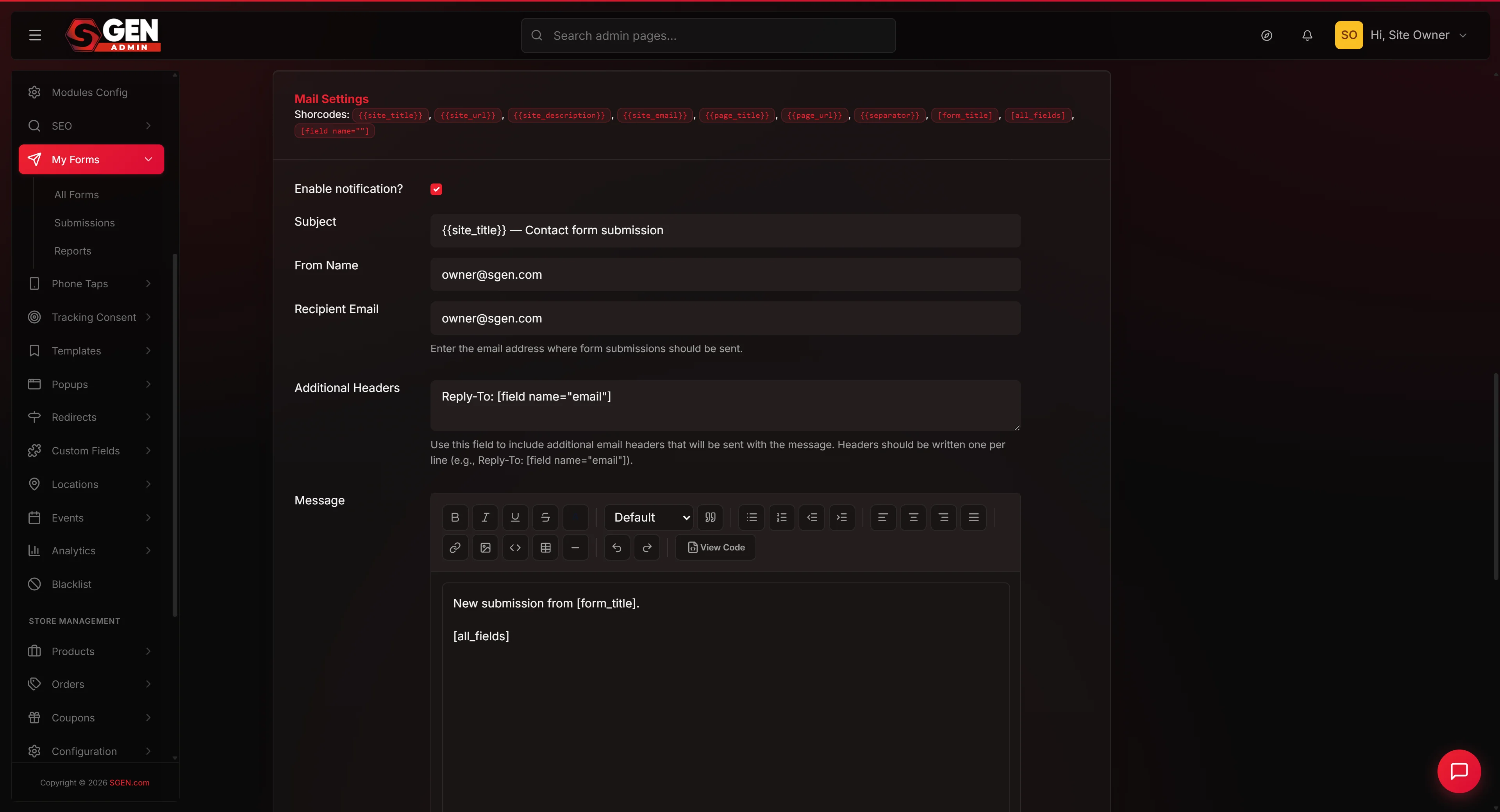Open the notifications bell

click(1307, 36)
